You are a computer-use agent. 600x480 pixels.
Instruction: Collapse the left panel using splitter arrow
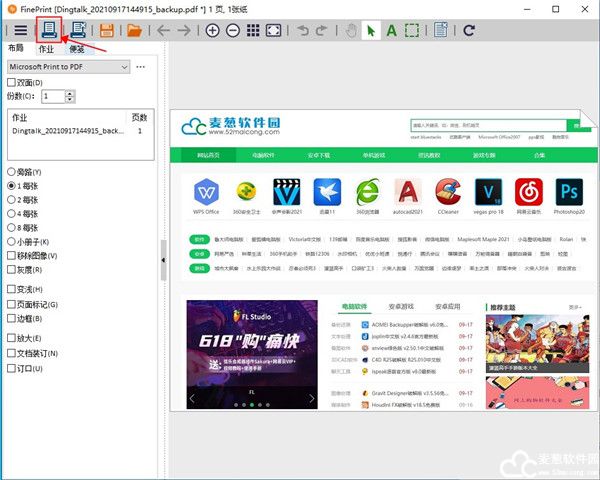coord(164,260)
